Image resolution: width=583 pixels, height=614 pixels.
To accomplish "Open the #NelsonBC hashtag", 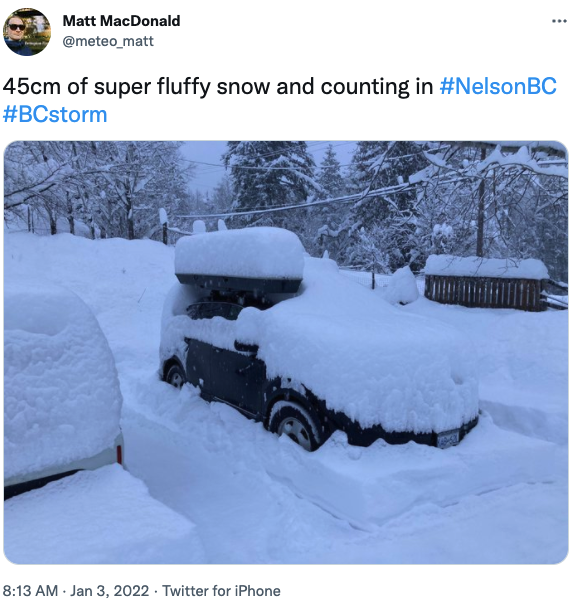I will [x=498, y=86].
